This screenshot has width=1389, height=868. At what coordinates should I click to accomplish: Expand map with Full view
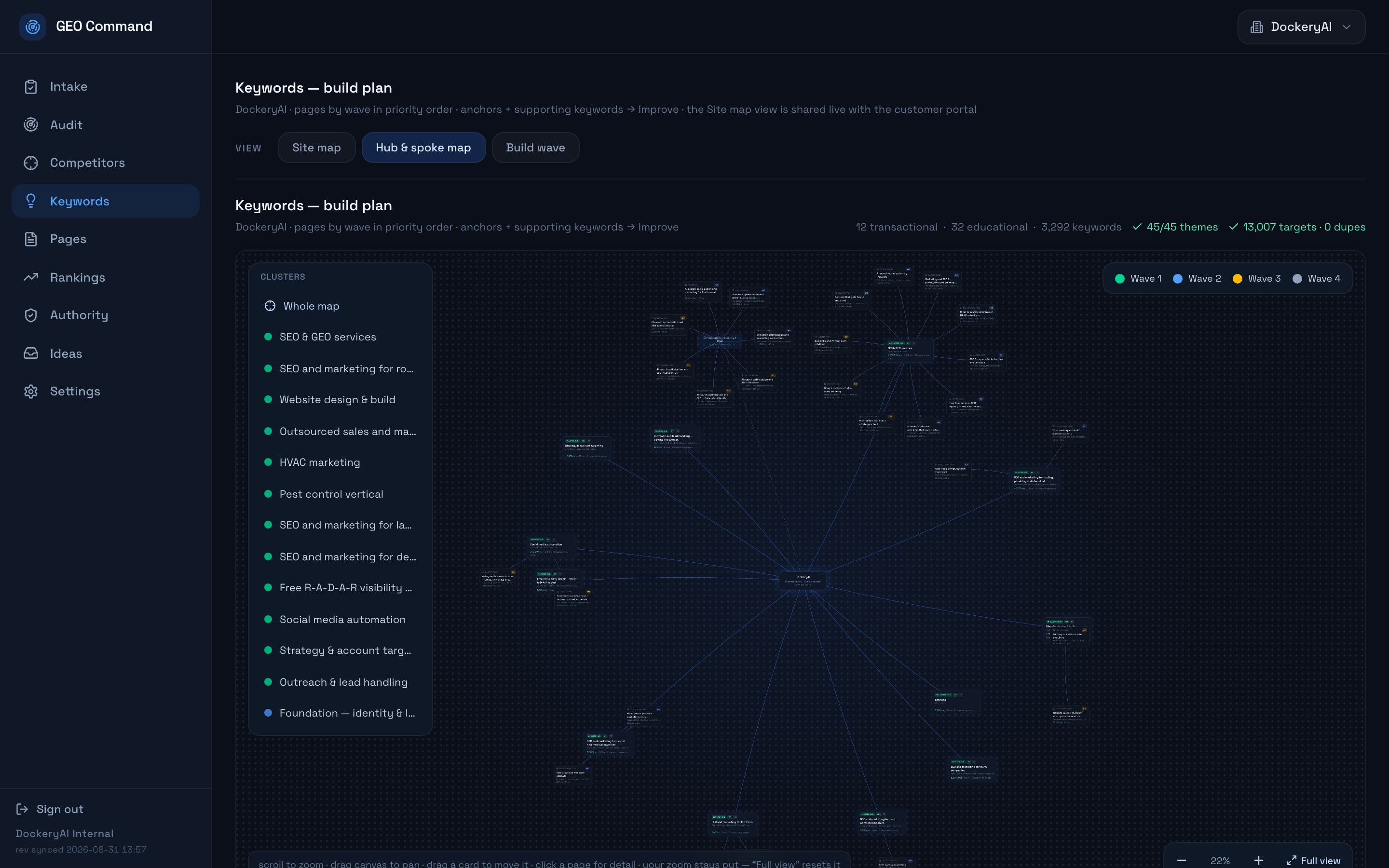[1313, 861]
